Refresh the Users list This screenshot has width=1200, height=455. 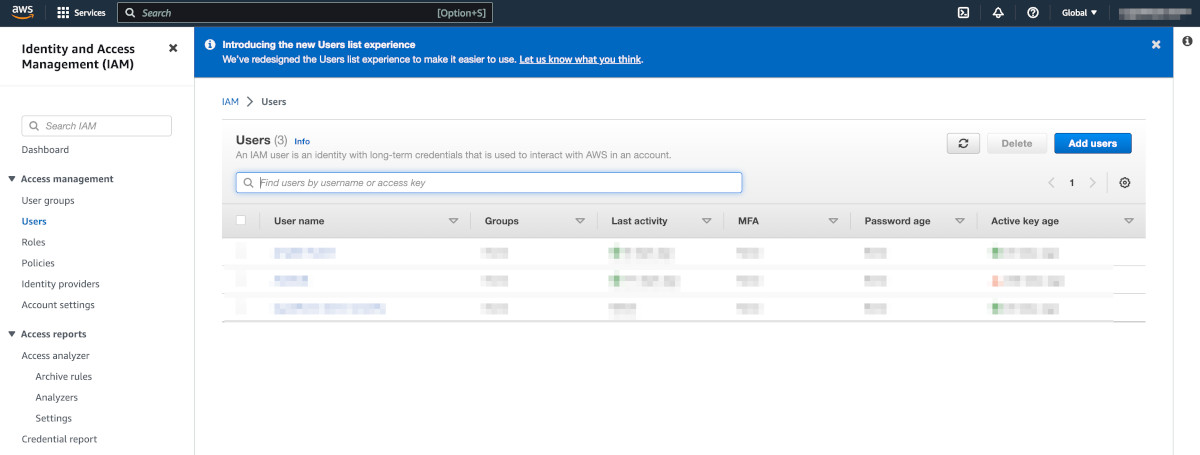pos(963,144)
